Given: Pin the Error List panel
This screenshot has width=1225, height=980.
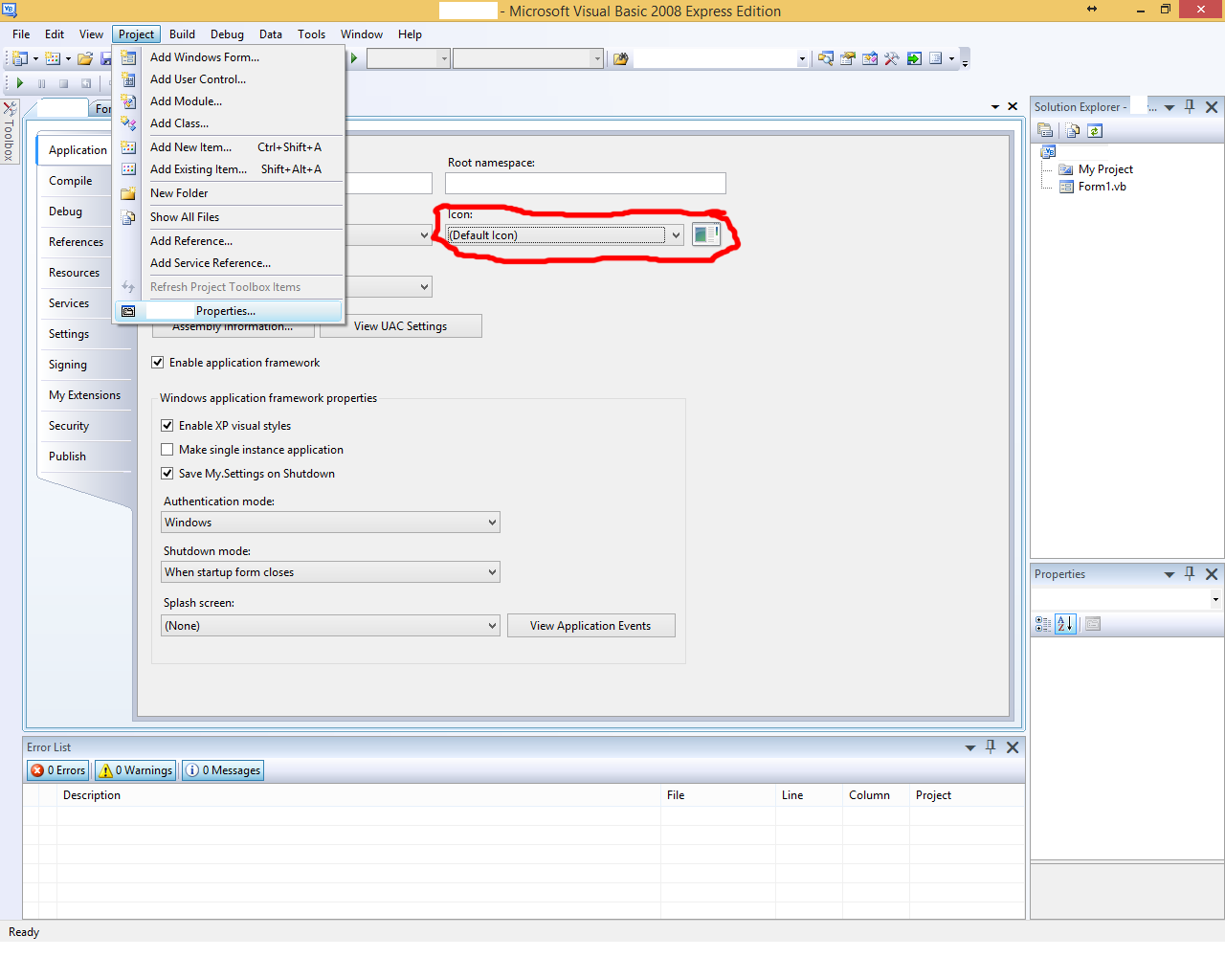Looking at the screenshot, I should [991, 747].
